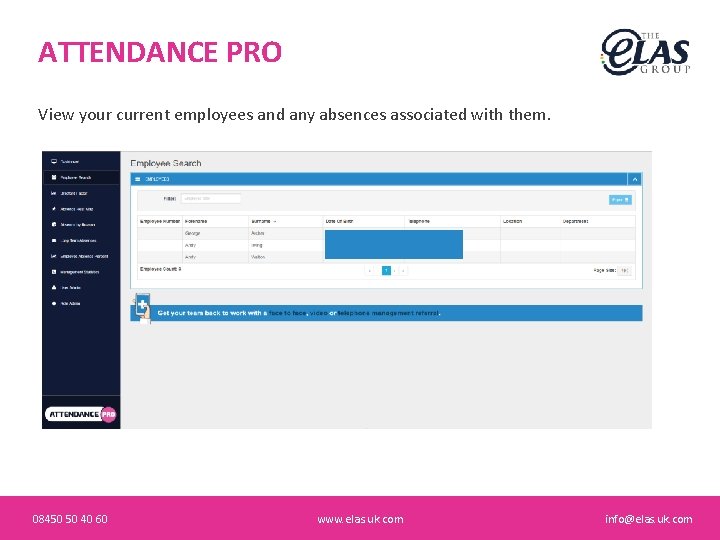
Task: Open Dashboard monitor icon in sidebar
Action: pyautogui.click(x=54, y=162)
